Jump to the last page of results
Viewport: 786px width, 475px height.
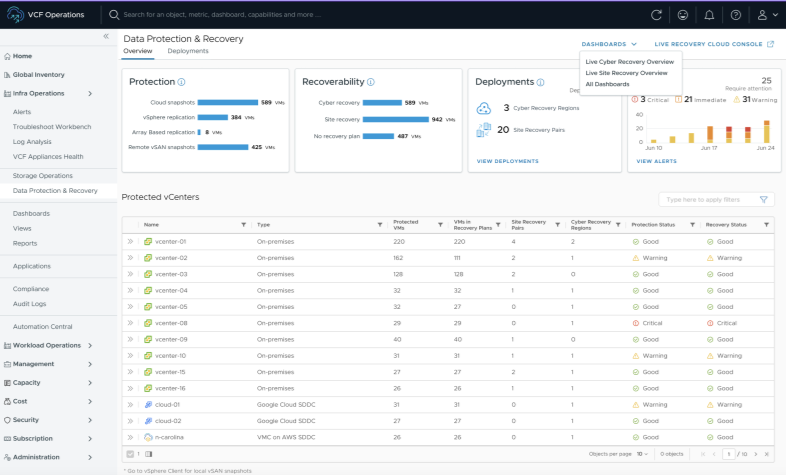[766, 454]
